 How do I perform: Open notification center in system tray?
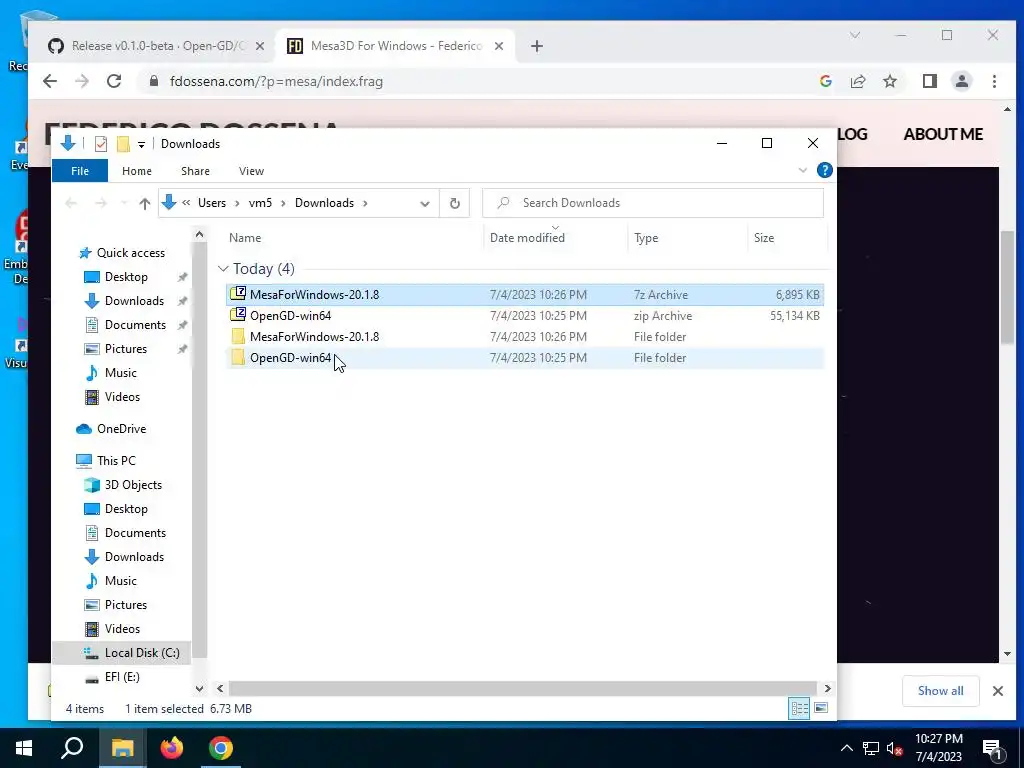(993, 748)
